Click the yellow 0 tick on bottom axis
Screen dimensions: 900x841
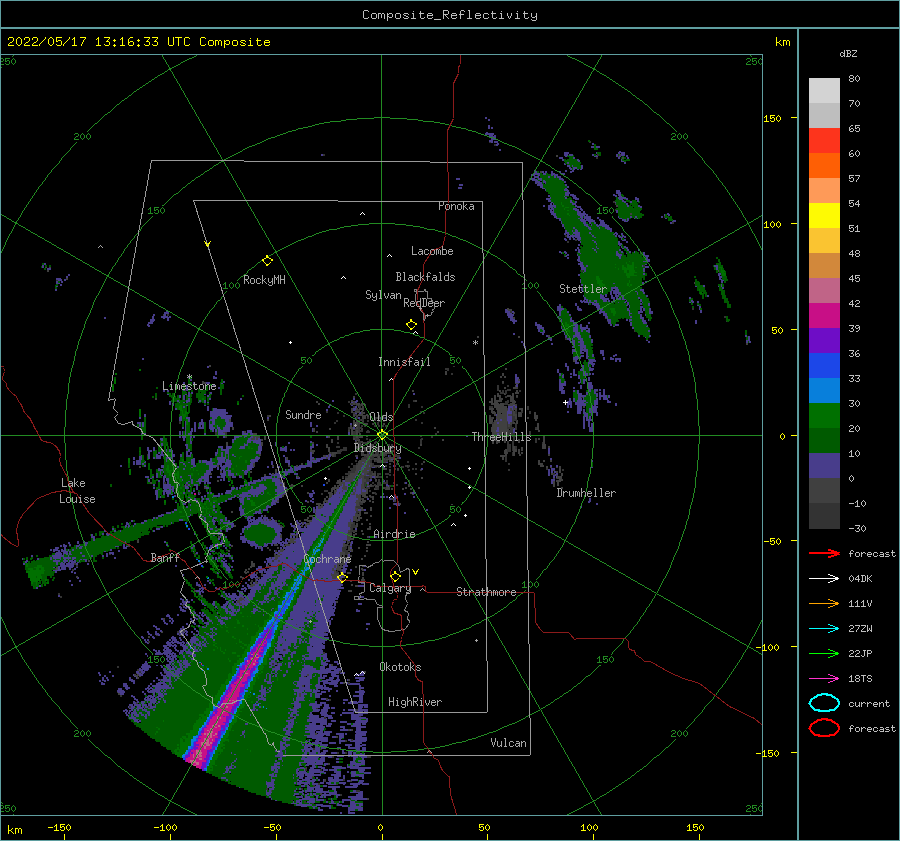380,827
